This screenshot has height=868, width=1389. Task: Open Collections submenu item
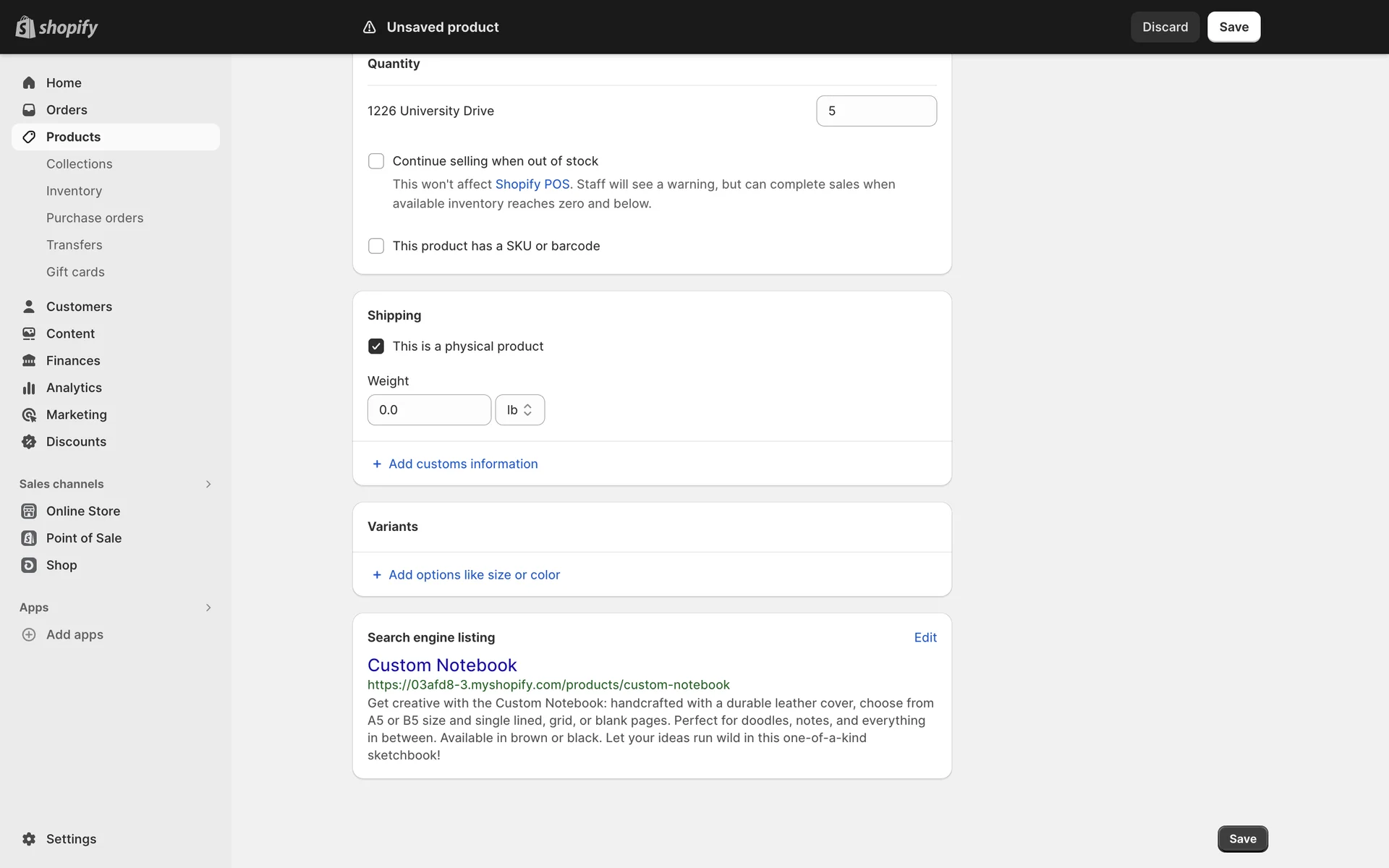pos(79,164)
